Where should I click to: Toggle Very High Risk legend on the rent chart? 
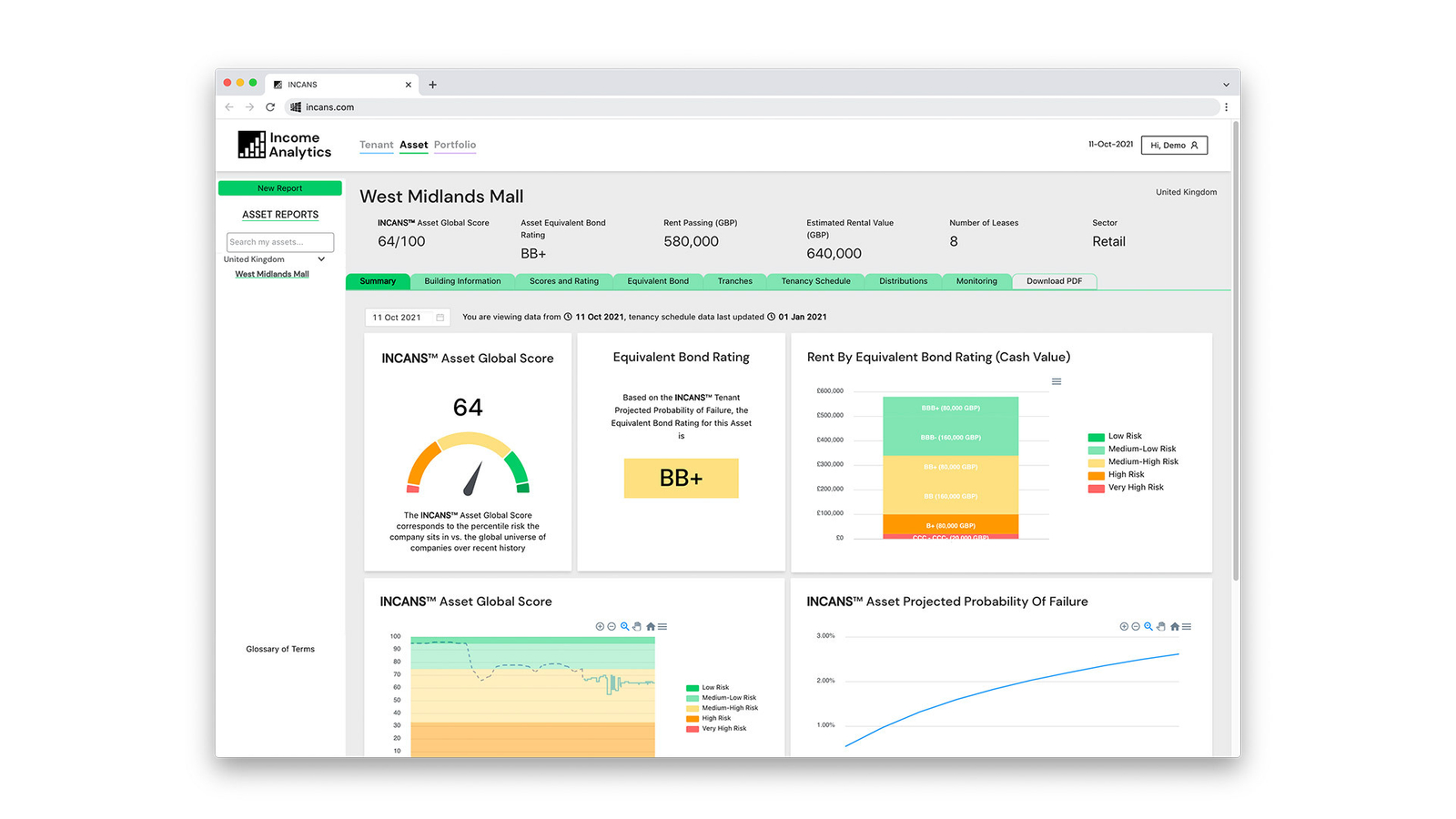pyautogui.click(x=1128, y=487)
